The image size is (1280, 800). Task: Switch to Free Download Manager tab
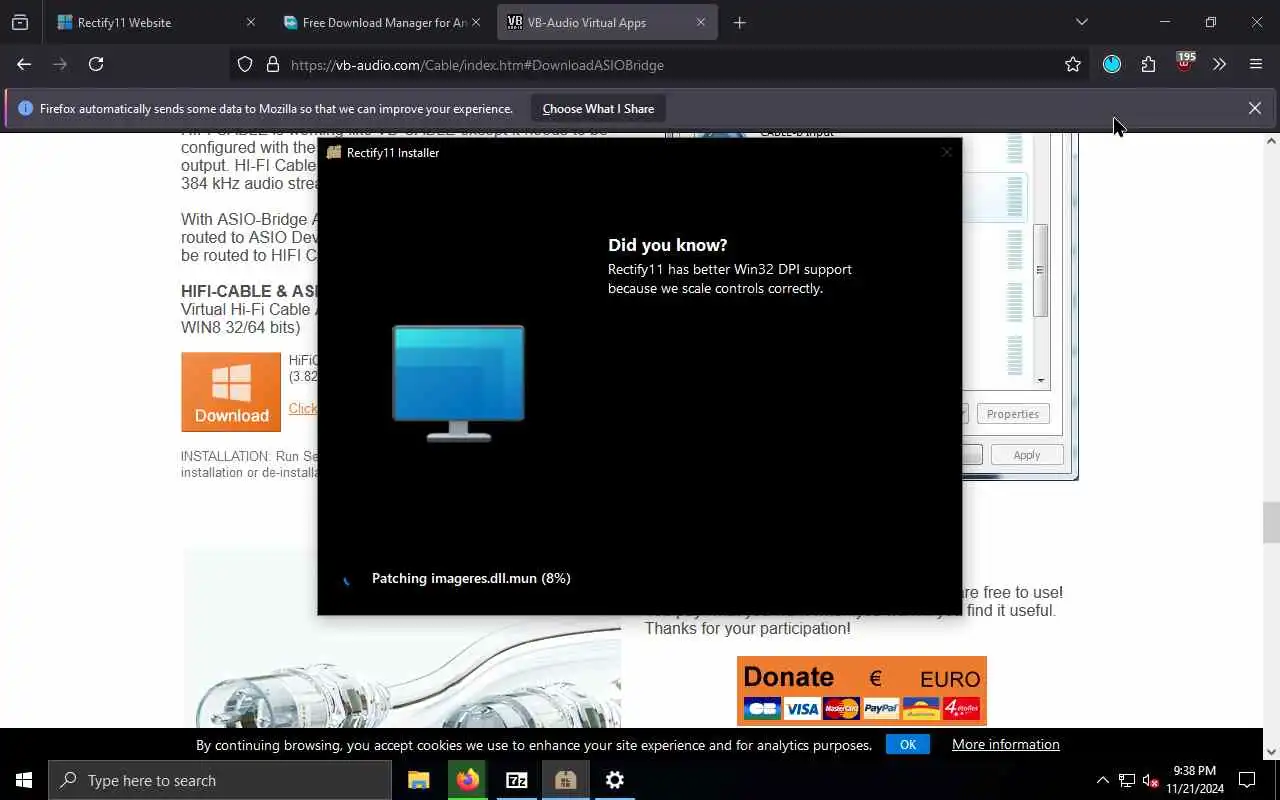coord(381,22)
